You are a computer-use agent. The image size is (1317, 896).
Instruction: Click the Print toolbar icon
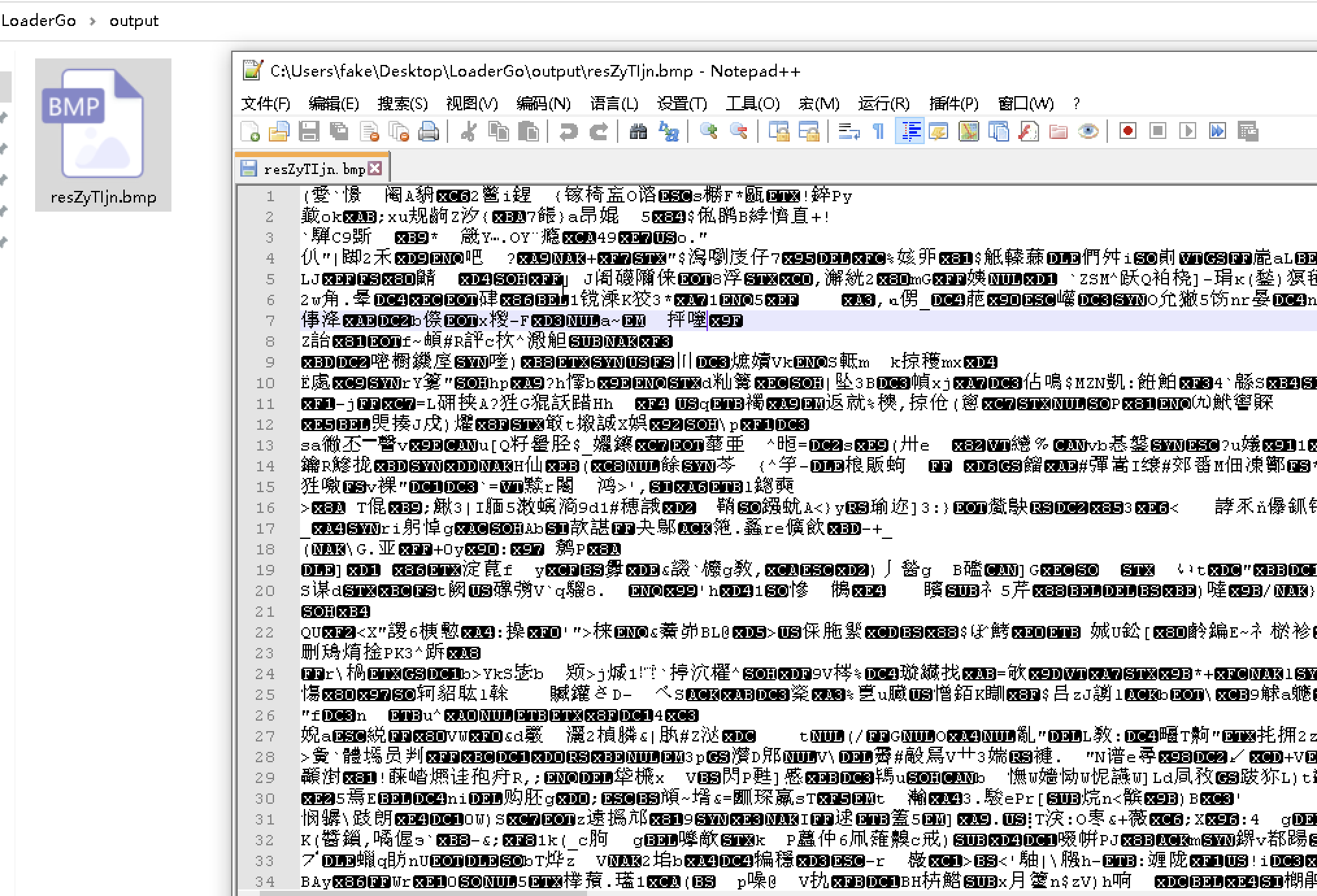pyautogui.click(x=429, y=132)
